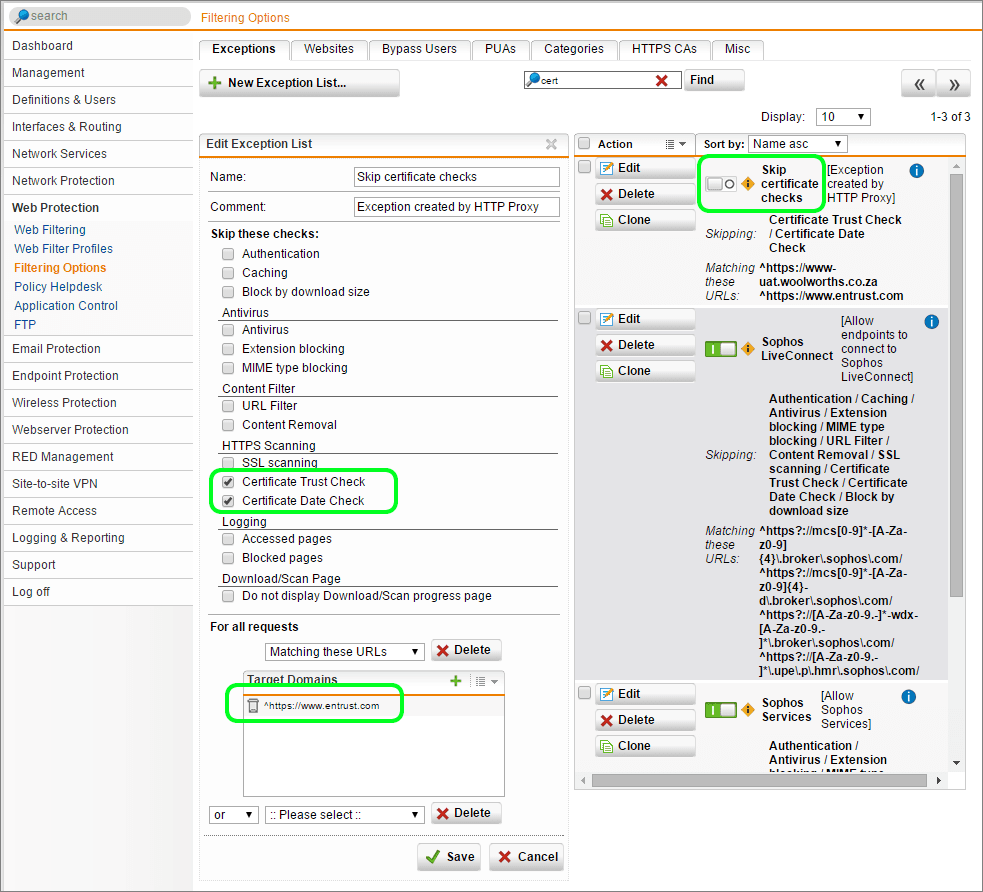
Task: Disable the Sophos LiveConnect toggle
Action: point(720,349)
